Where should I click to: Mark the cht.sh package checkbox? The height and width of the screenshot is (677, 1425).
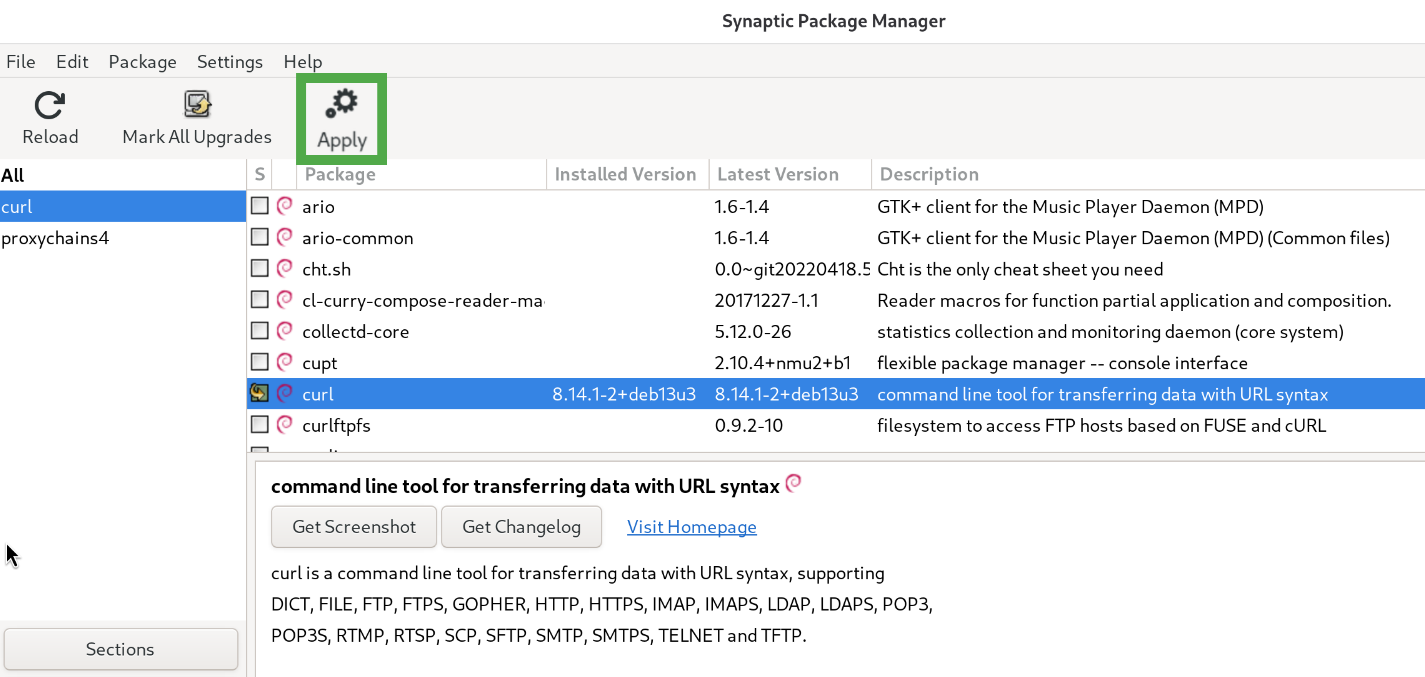[259, 268]
